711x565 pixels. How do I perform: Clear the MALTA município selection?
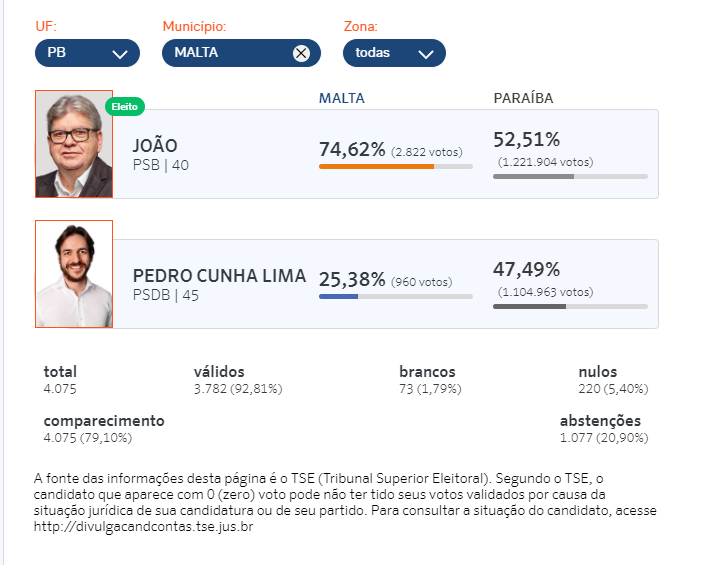coord(301,53)
